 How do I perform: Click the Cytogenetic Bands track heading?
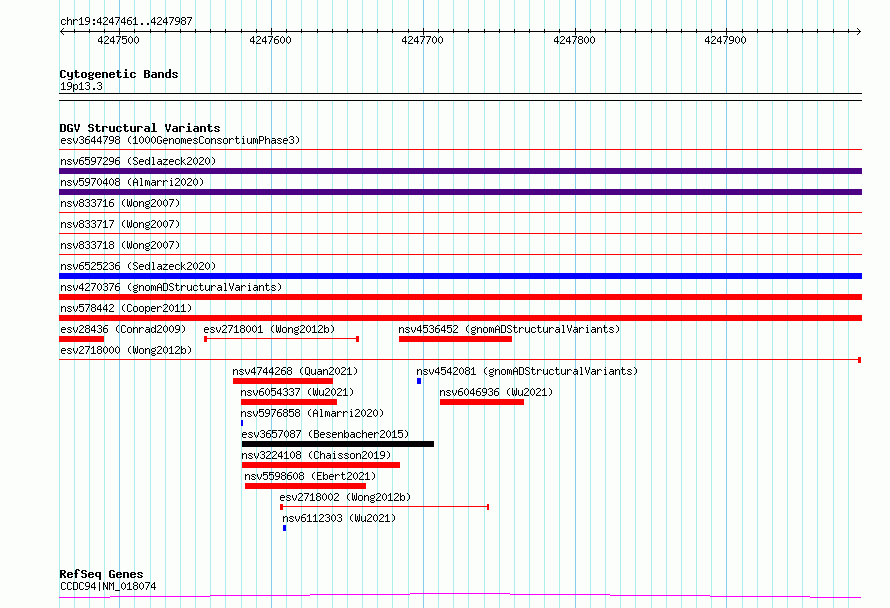(119, 74)
